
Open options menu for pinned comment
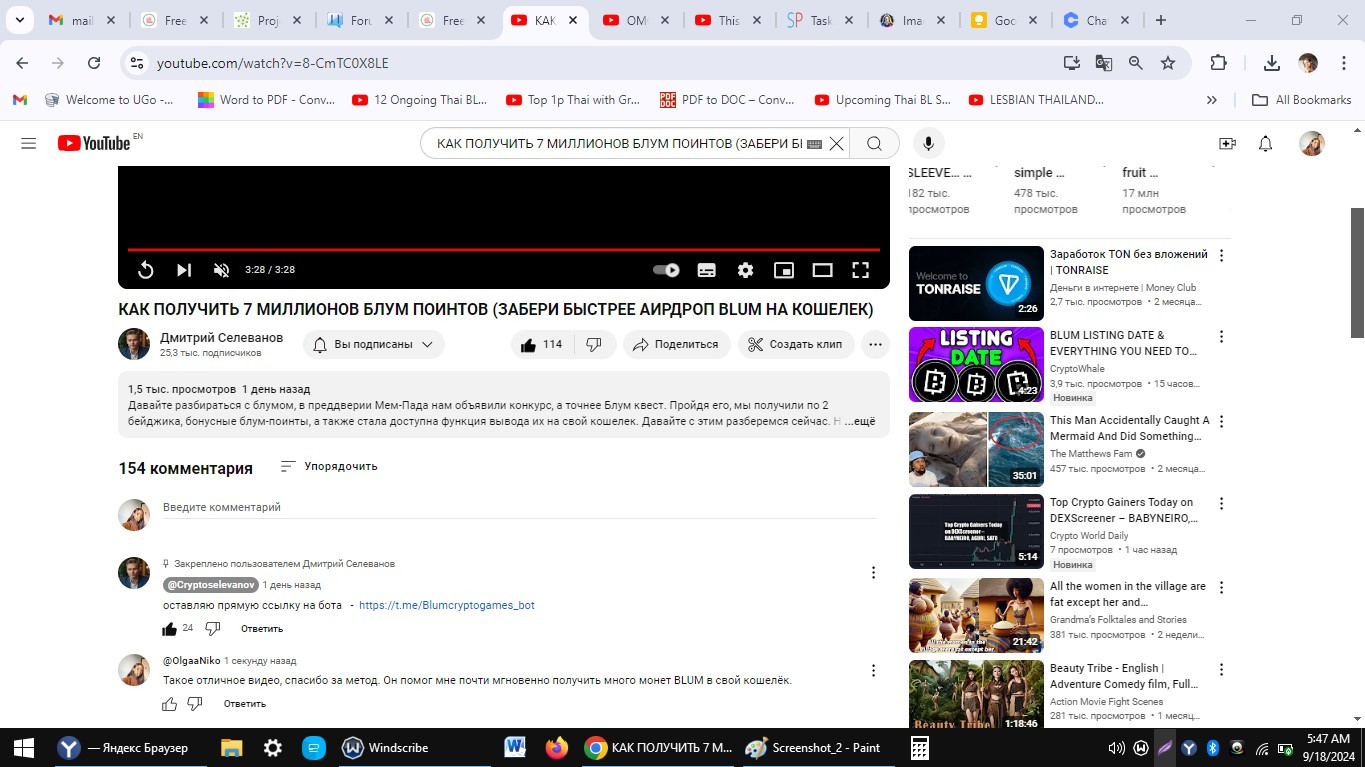[x=873, y=573]
